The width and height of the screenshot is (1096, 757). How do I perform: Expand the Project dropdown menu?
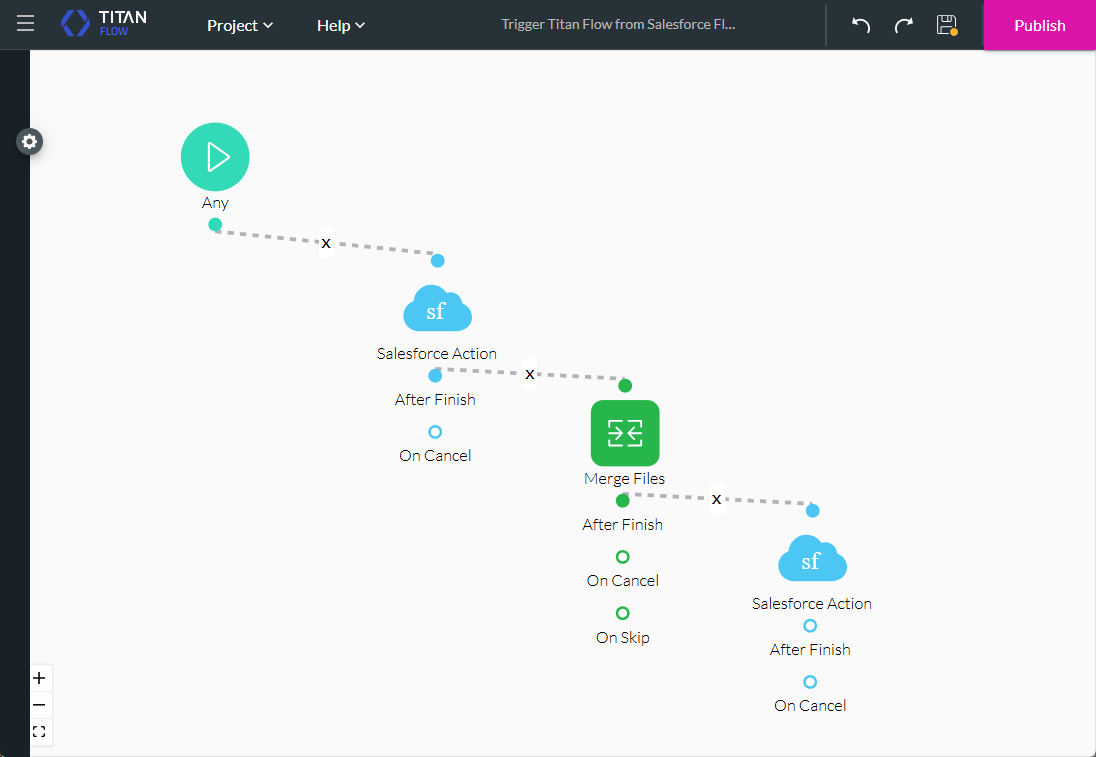pyautogui.click(x=240, y=25)
